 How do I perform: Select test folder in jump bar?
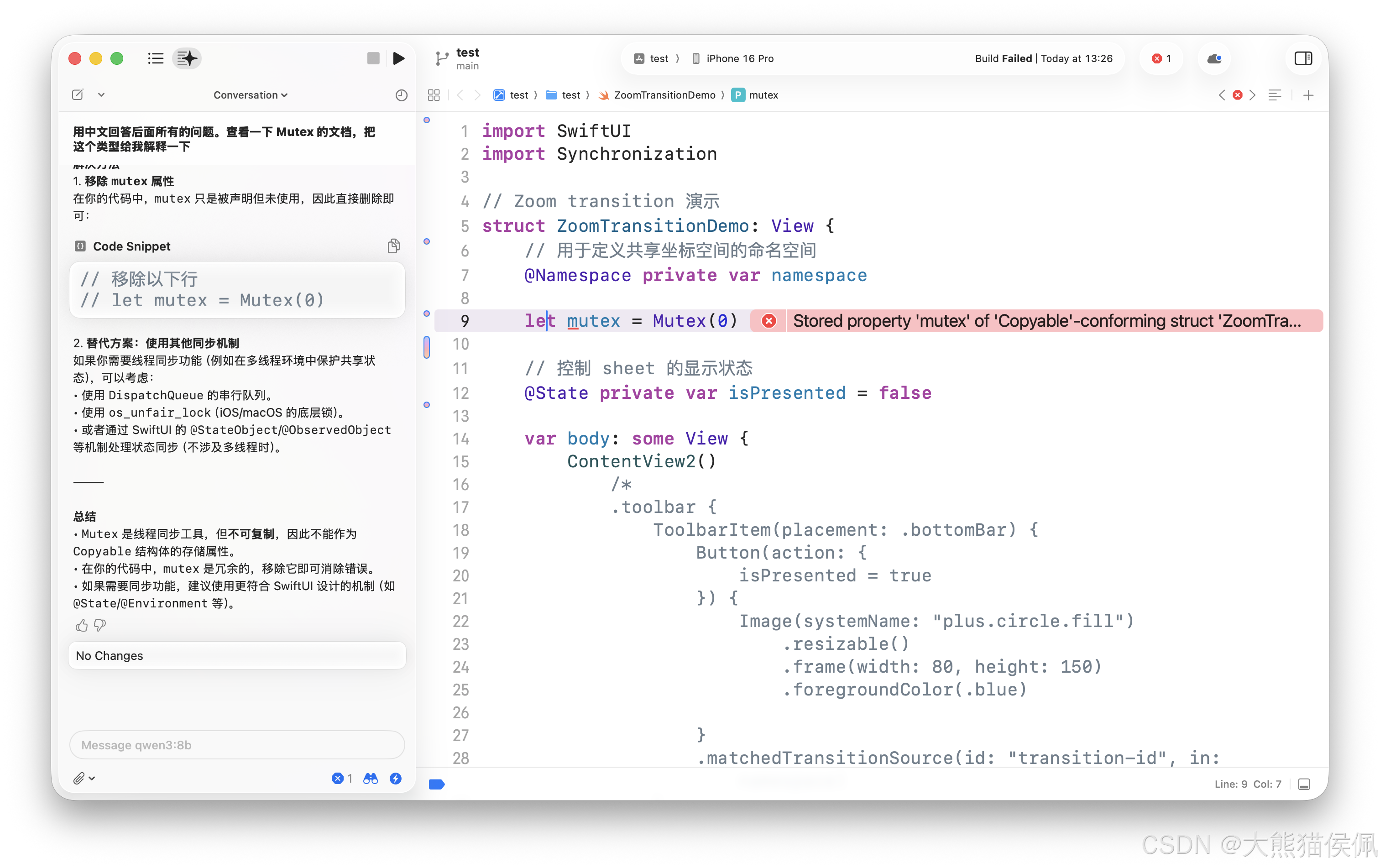pos(563,95)
